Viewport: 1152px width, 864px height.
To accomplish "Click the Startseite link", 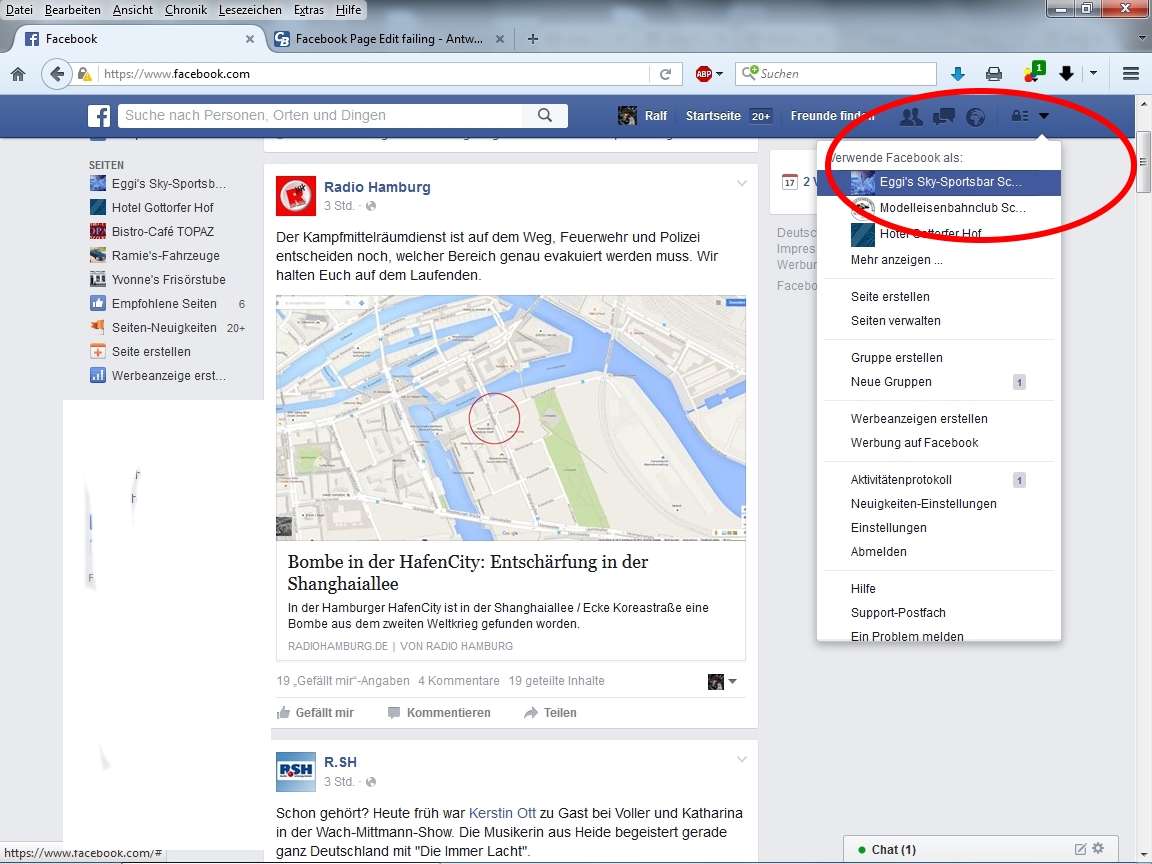I will pyautogui.click(x=713, y=115).
